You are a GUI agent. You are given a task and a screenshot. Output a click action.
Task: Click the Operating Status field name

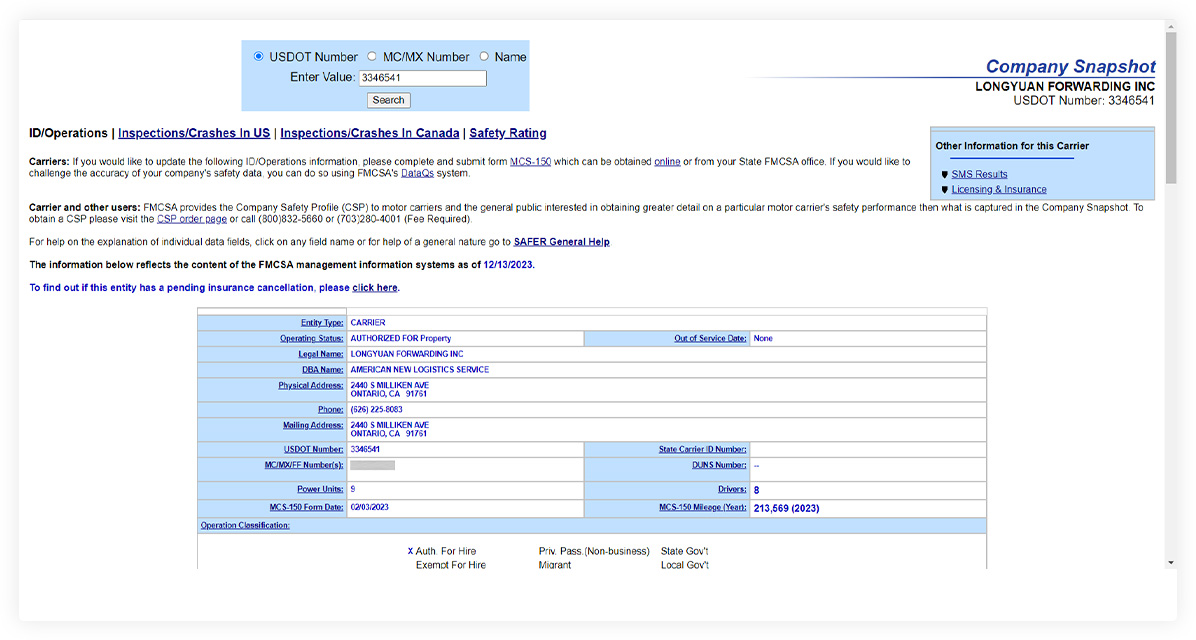tap(311, 339)
